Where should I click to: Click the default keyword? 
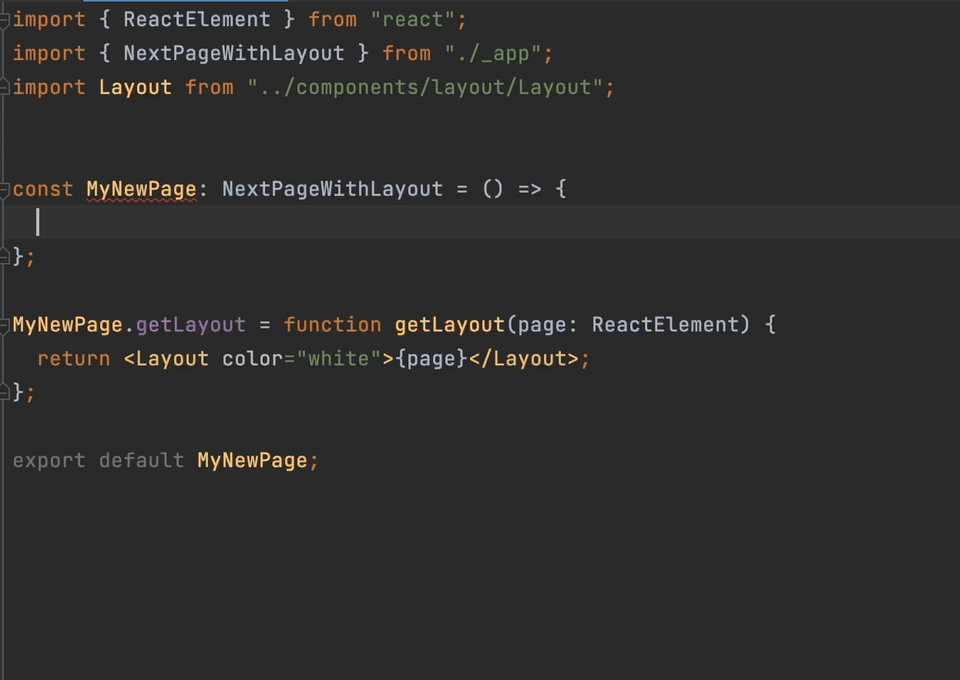point(141,460)
